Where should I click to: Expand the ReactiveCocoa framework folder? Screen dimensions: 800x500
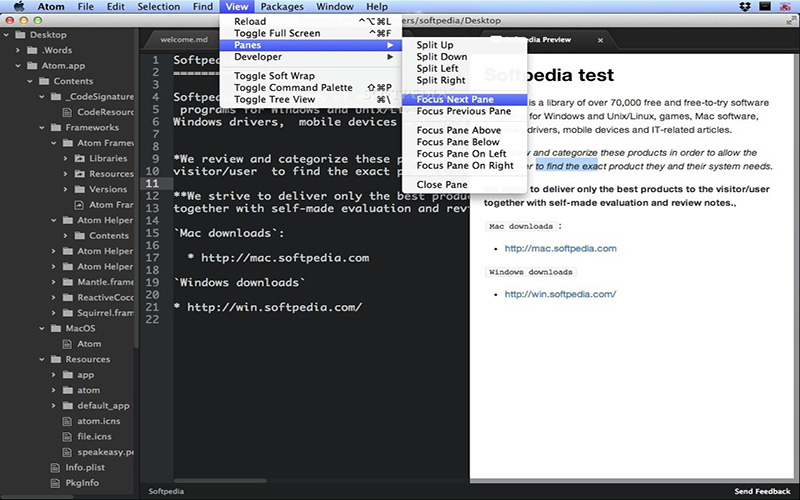coord(54,297)
